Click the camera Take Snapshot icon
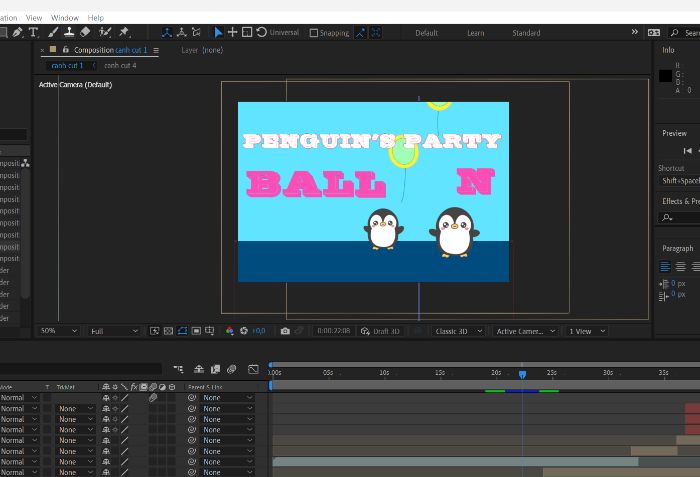The width and height of the screenshot is (700, 477). [x=285, y=331]
